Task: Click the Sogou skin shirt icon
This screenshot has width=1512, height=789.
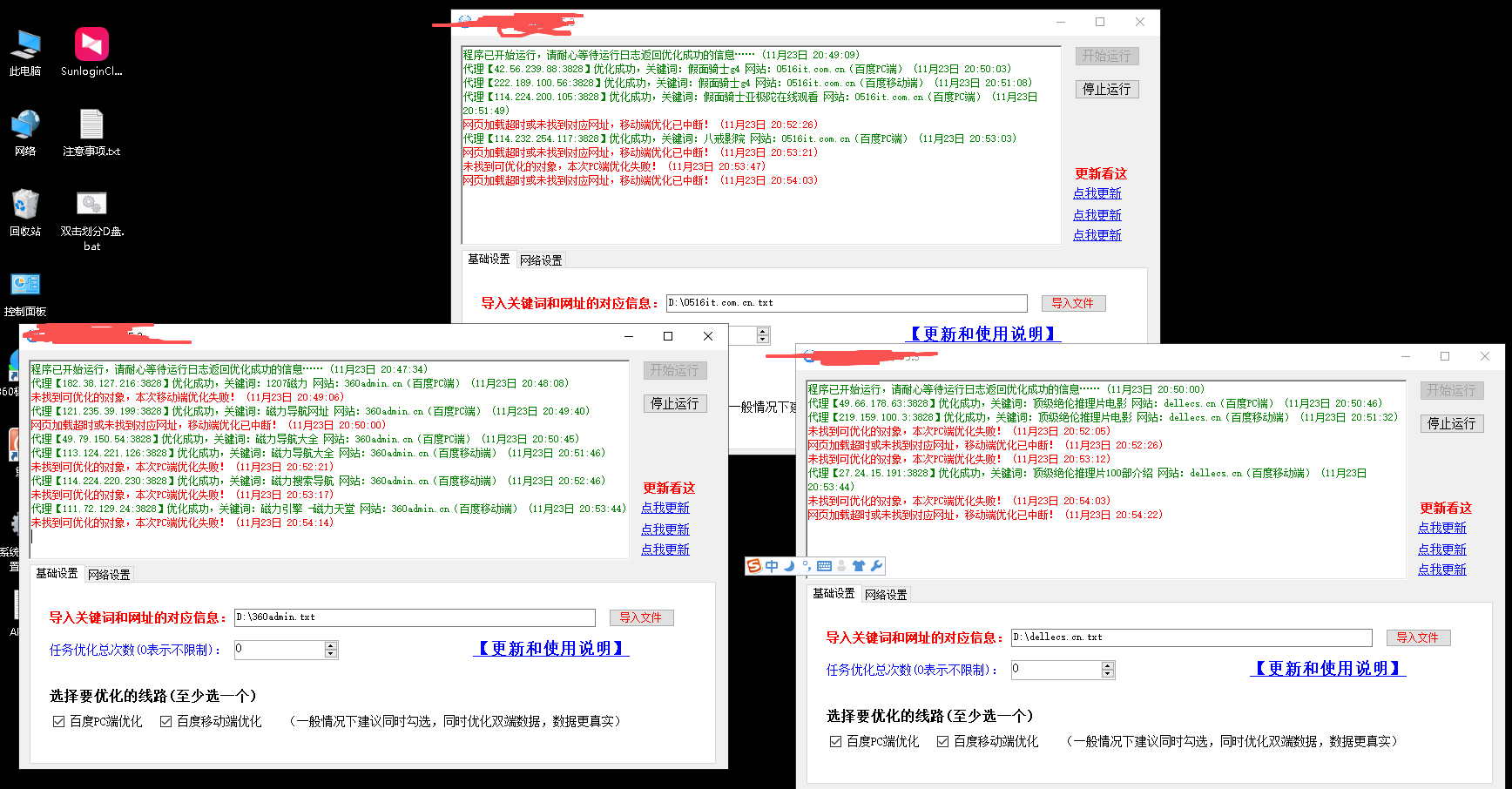Action: (x=859, y=566)
